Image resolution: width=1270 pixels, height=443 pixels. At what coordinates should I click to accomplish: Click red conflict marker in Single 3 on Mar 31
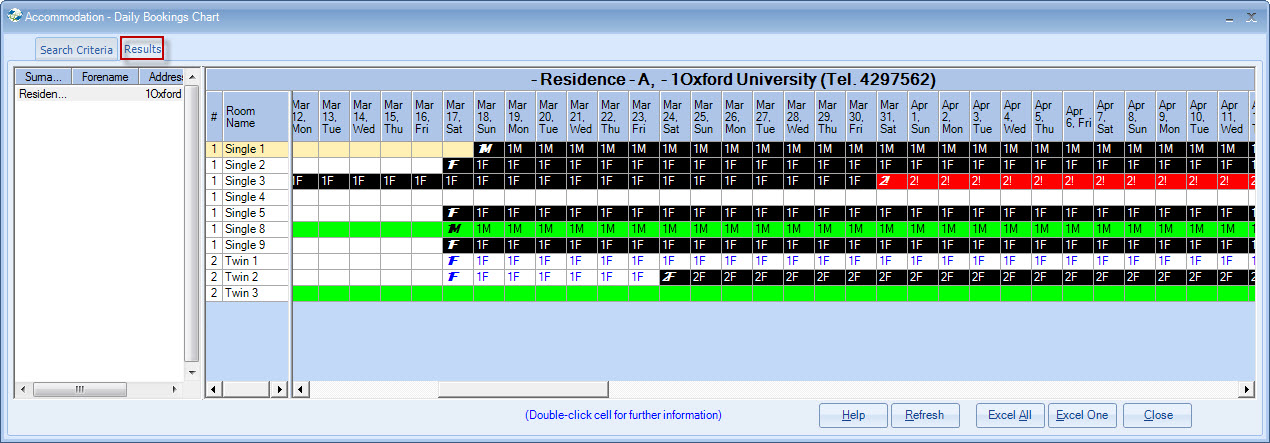[x=885, y=181]
